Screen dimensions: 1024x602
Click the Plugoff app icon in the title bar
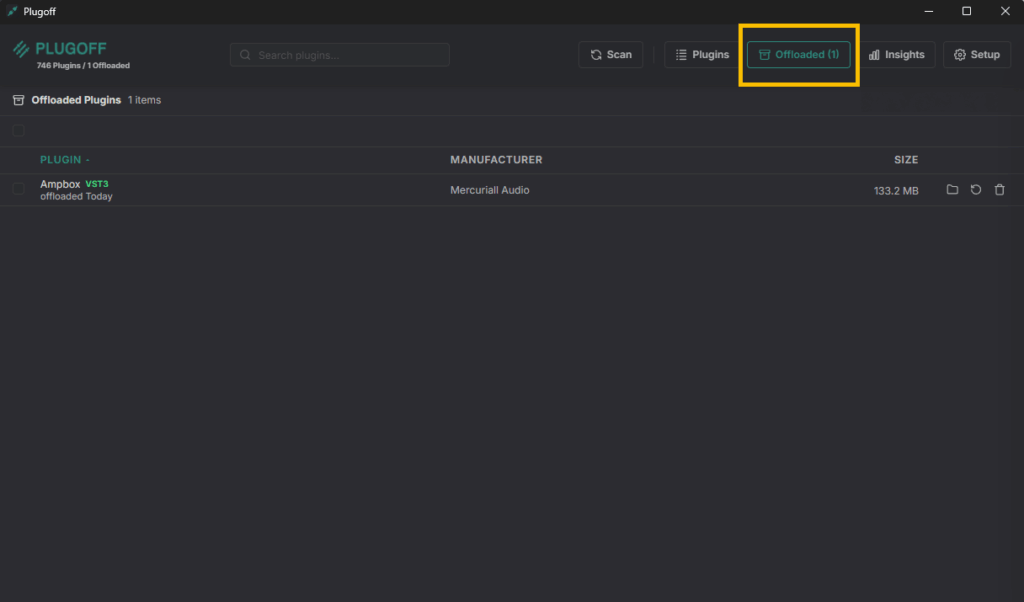click(x=12, y=11)
